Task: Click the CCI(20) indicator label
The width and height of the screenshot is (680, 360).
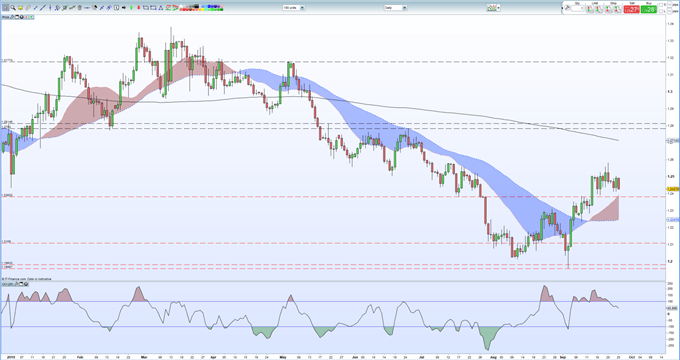Action: pos(7,284)
